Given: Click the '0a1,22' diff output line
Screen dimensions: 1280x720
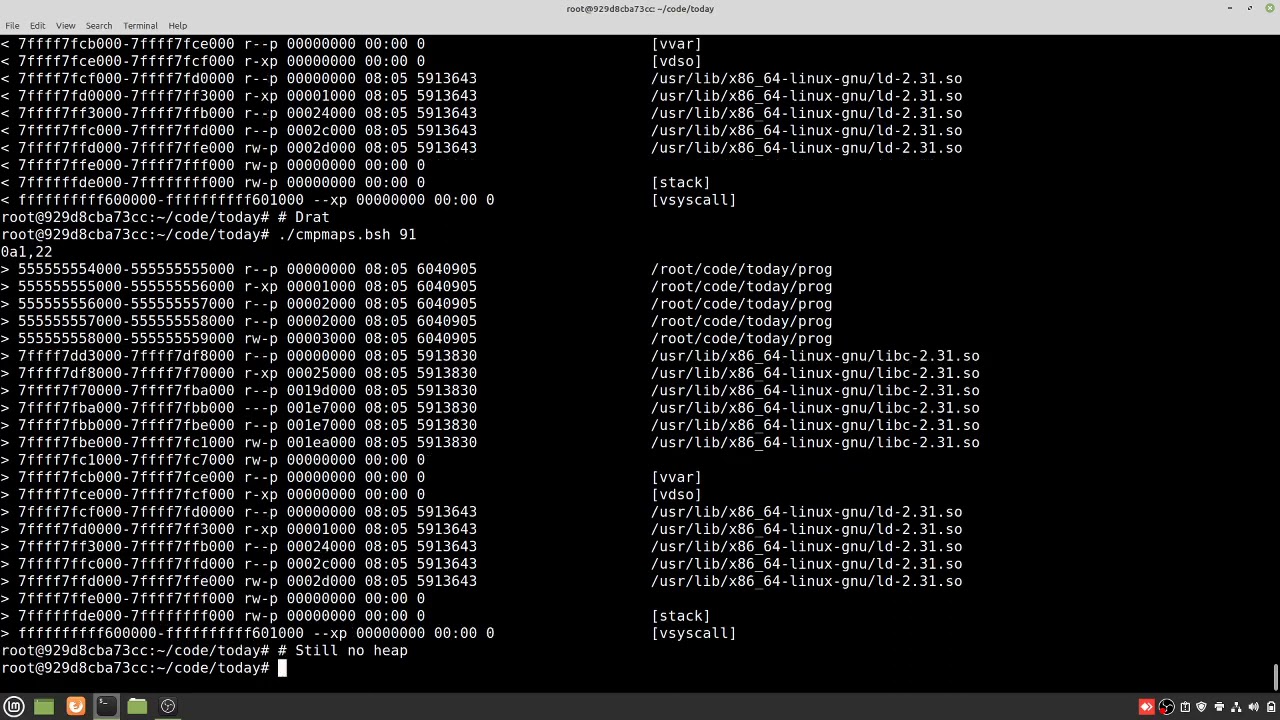Looking at the screenshot, I should pyautogui.click(x=26, y=252).
